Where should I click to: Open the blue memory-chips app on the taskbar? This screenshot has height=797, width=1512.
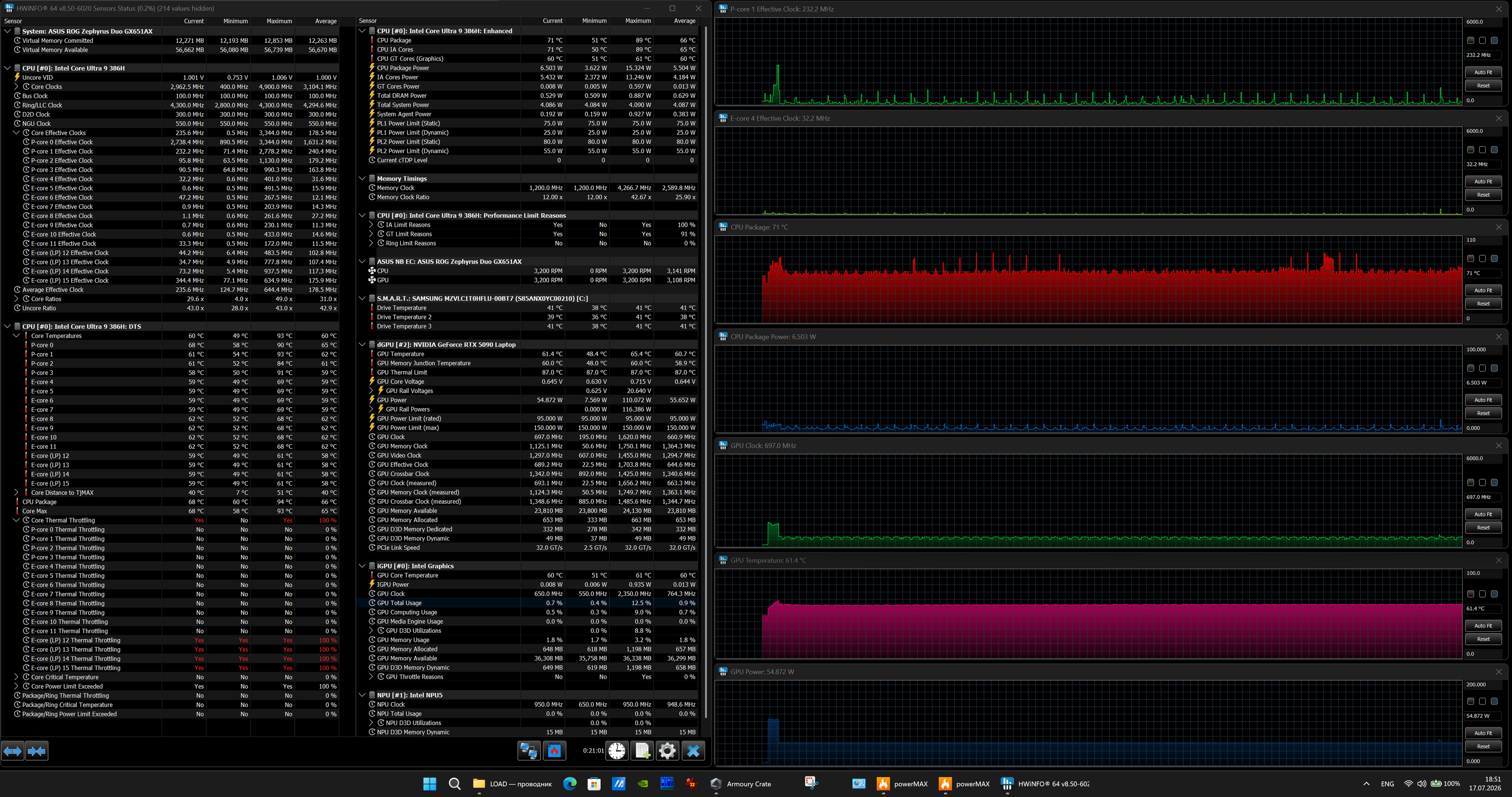click(x=667, y=783)
